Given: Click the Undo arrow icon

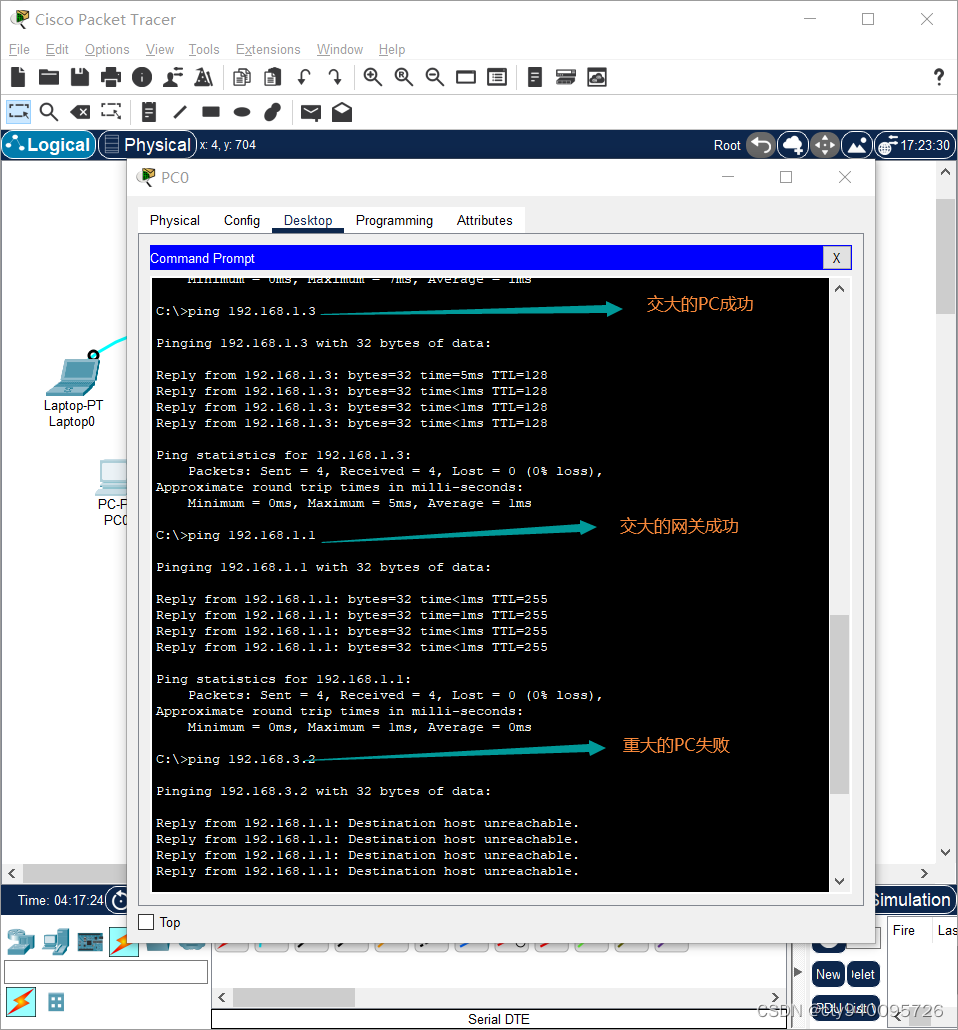Looking at the screenshot, I should [x=304, y=78].
